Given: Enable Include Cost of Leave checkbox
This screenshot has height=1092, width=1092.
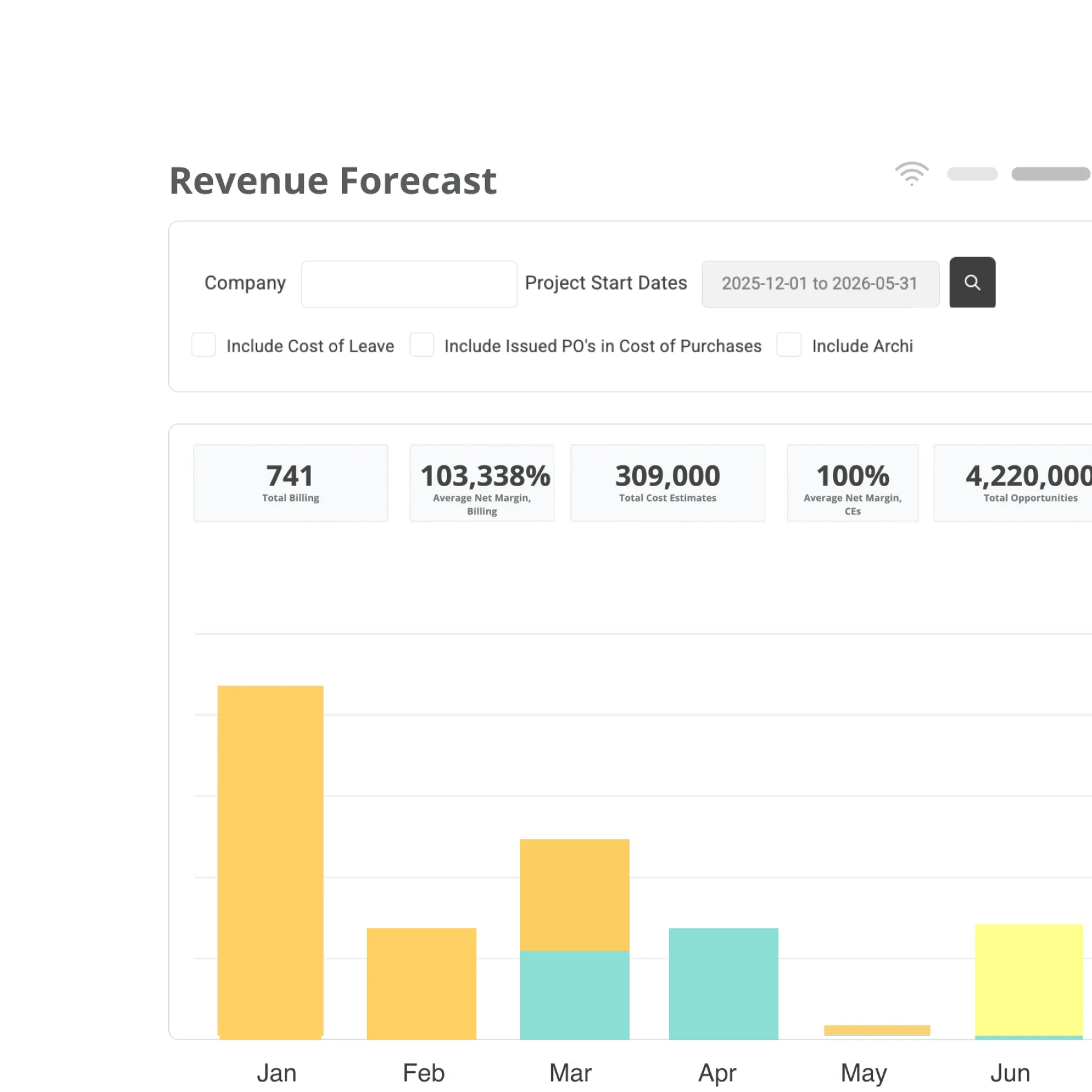Looking at the screenshot, I should 203,345.
